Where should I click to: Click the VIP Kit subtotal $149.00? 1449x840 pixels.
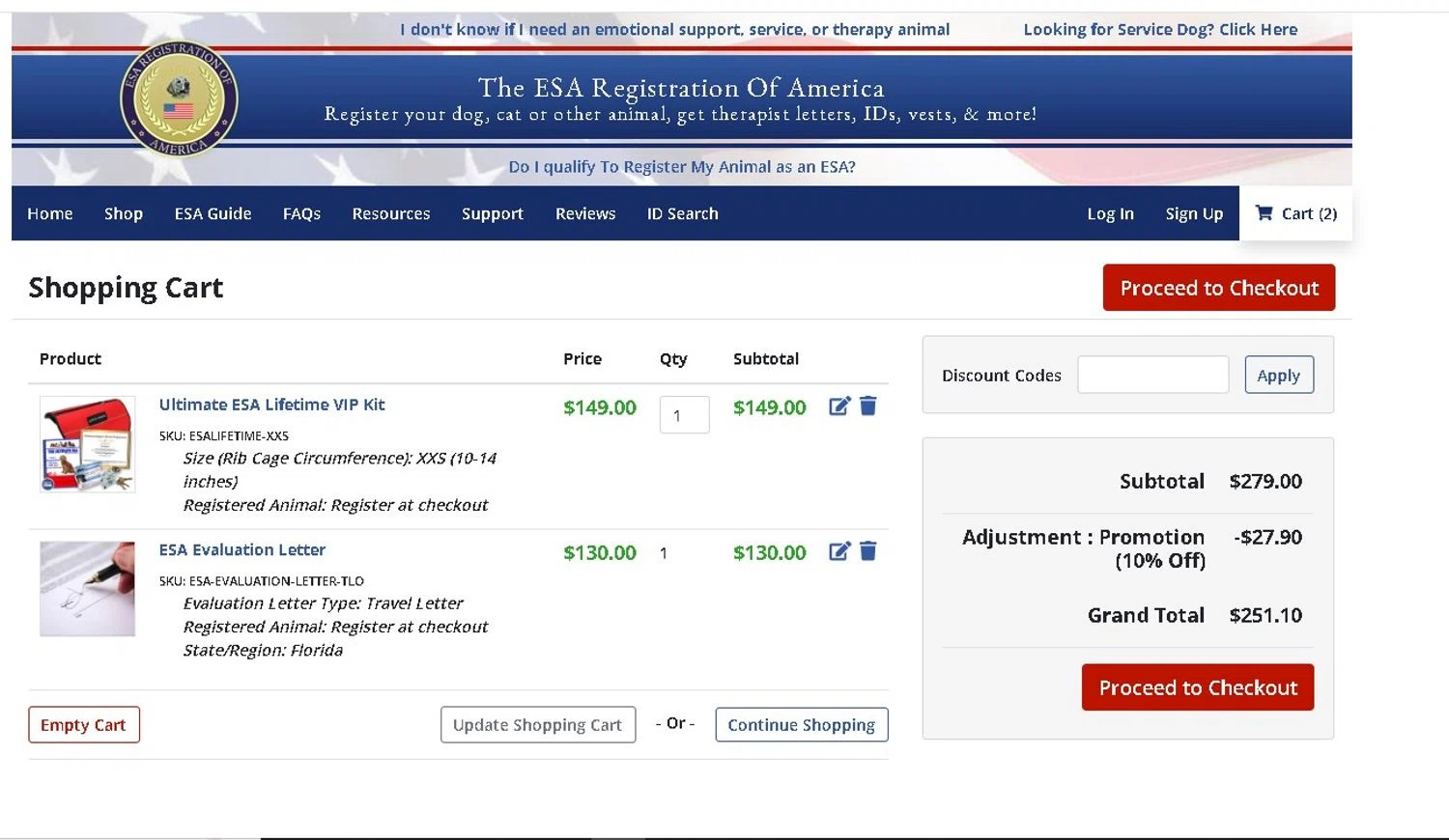[x=770, y=407]
